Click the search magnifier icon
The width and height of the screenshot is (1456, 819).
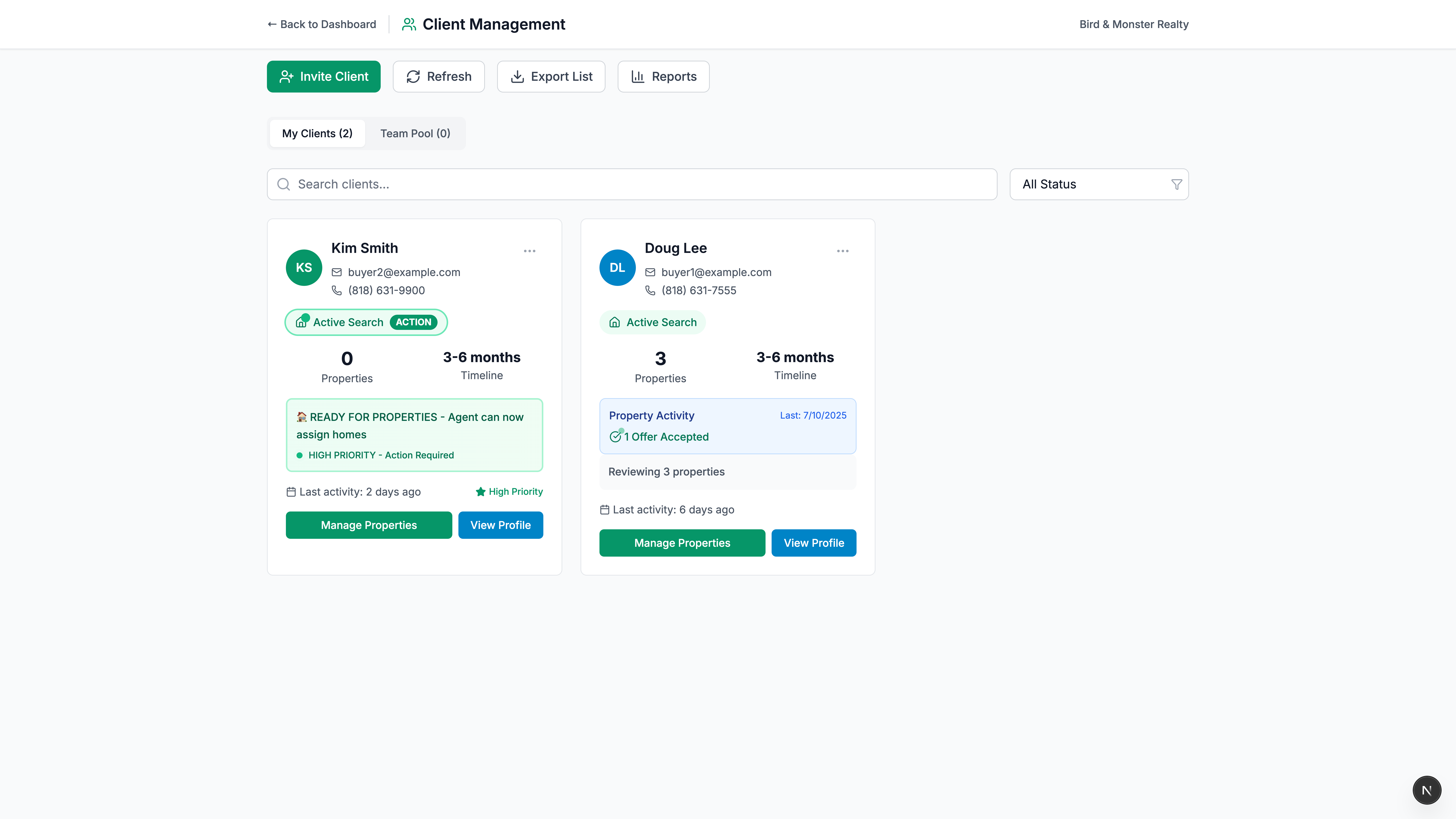pyautogui.click(x=284, y=184)
